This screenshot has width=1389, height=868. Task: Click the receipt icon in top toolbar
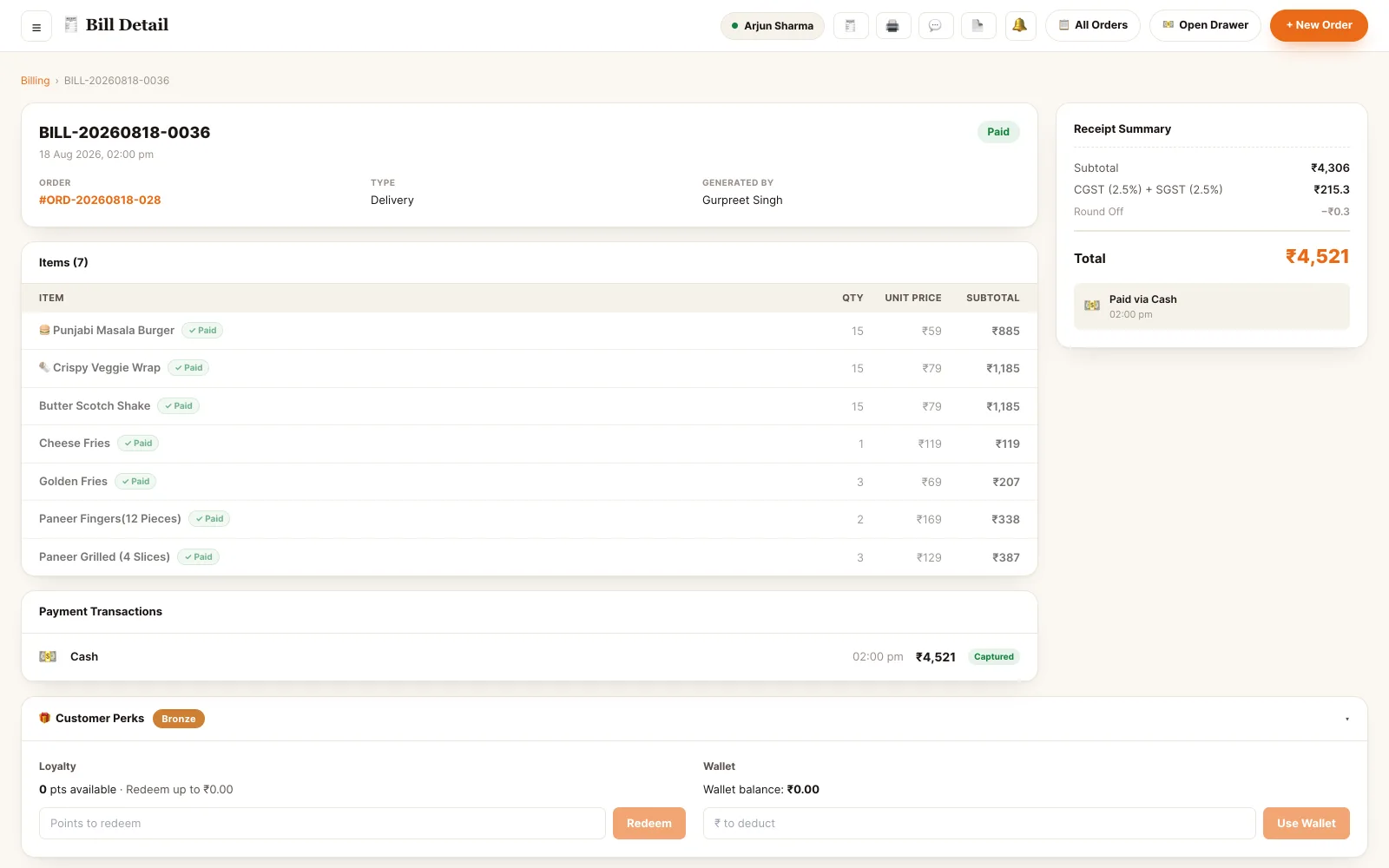point(851,25)
